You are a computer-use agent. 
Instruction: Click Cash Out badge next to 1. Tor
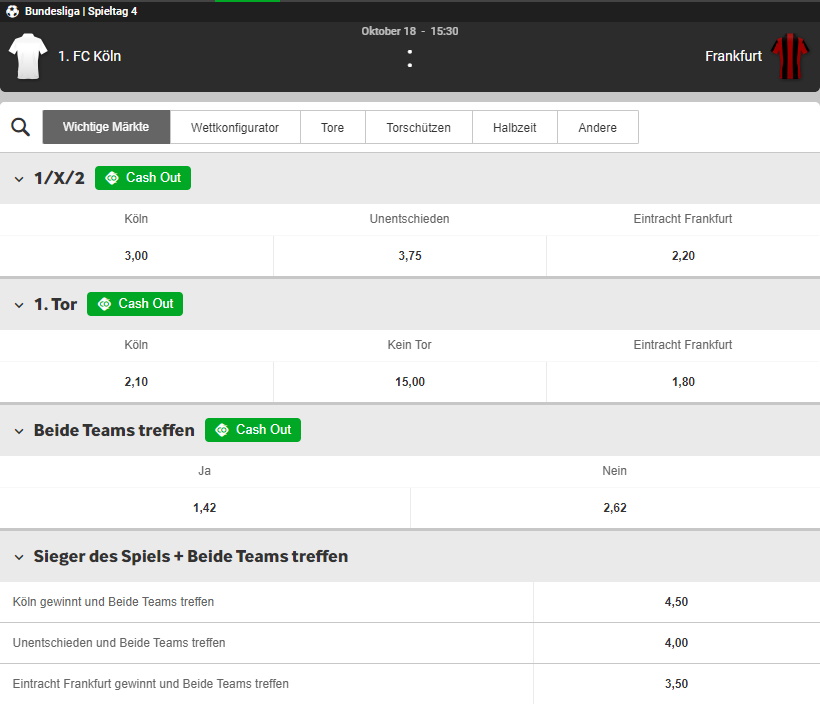135,304
